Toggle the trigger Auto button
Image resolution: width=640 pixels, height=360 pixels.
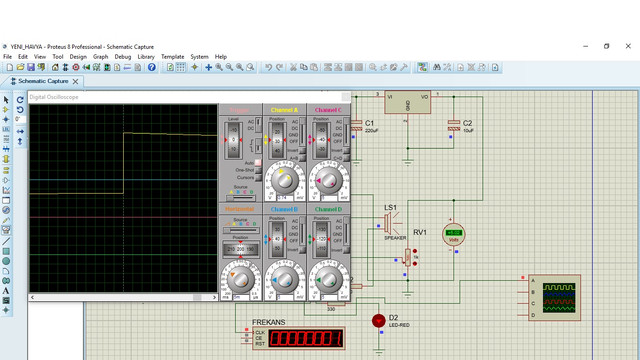[258, 162]
